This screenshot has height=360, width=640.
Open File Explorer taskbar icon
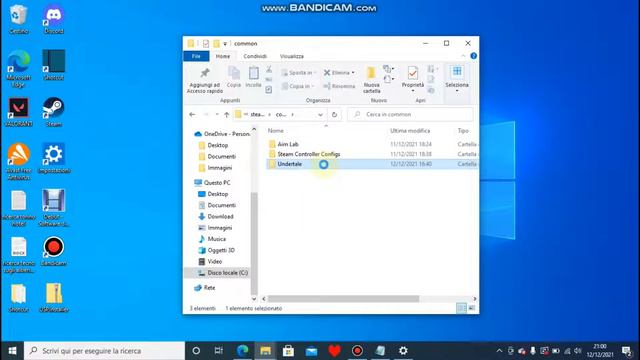265,351
